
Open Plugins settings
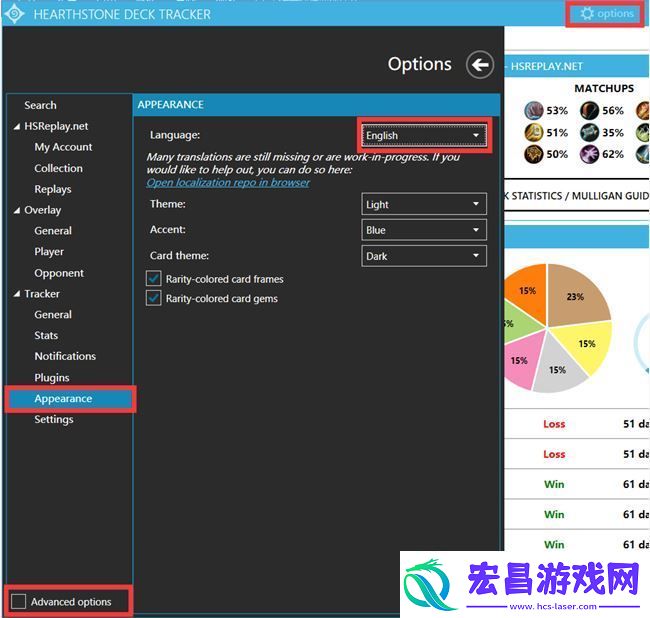click(x=52, y=378)
